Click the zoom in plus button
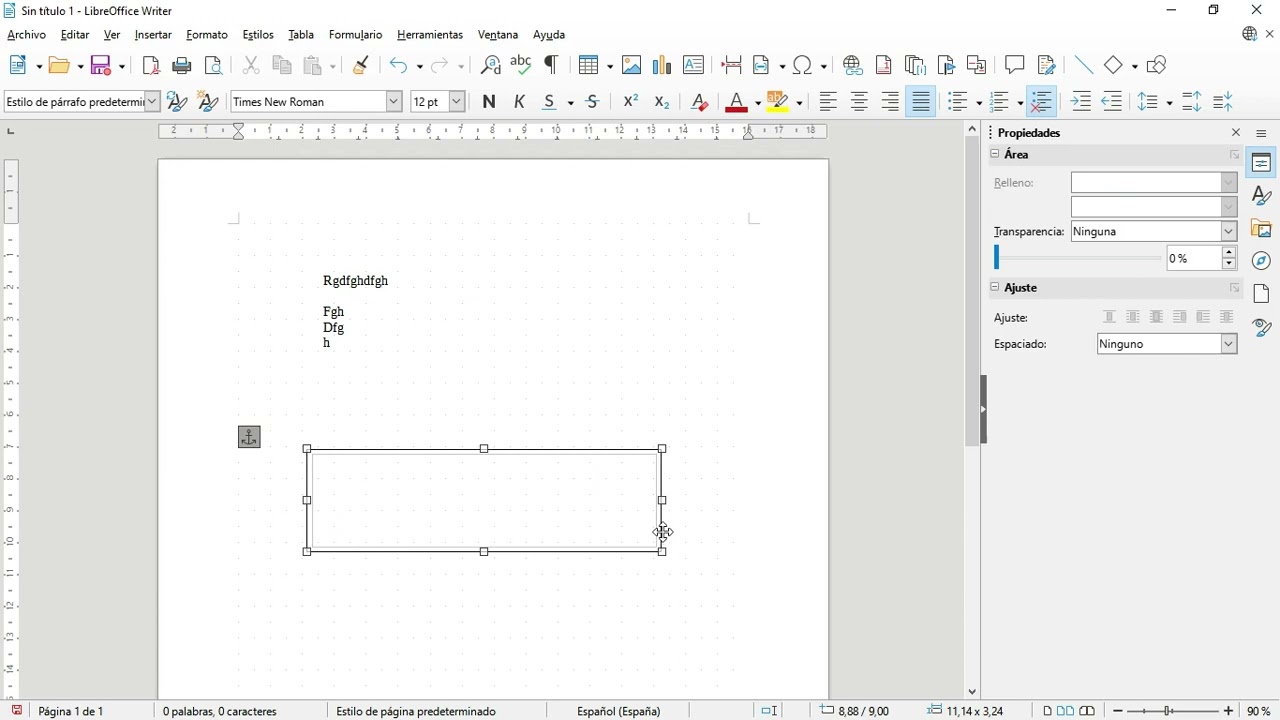 [x=1229, y=711]
